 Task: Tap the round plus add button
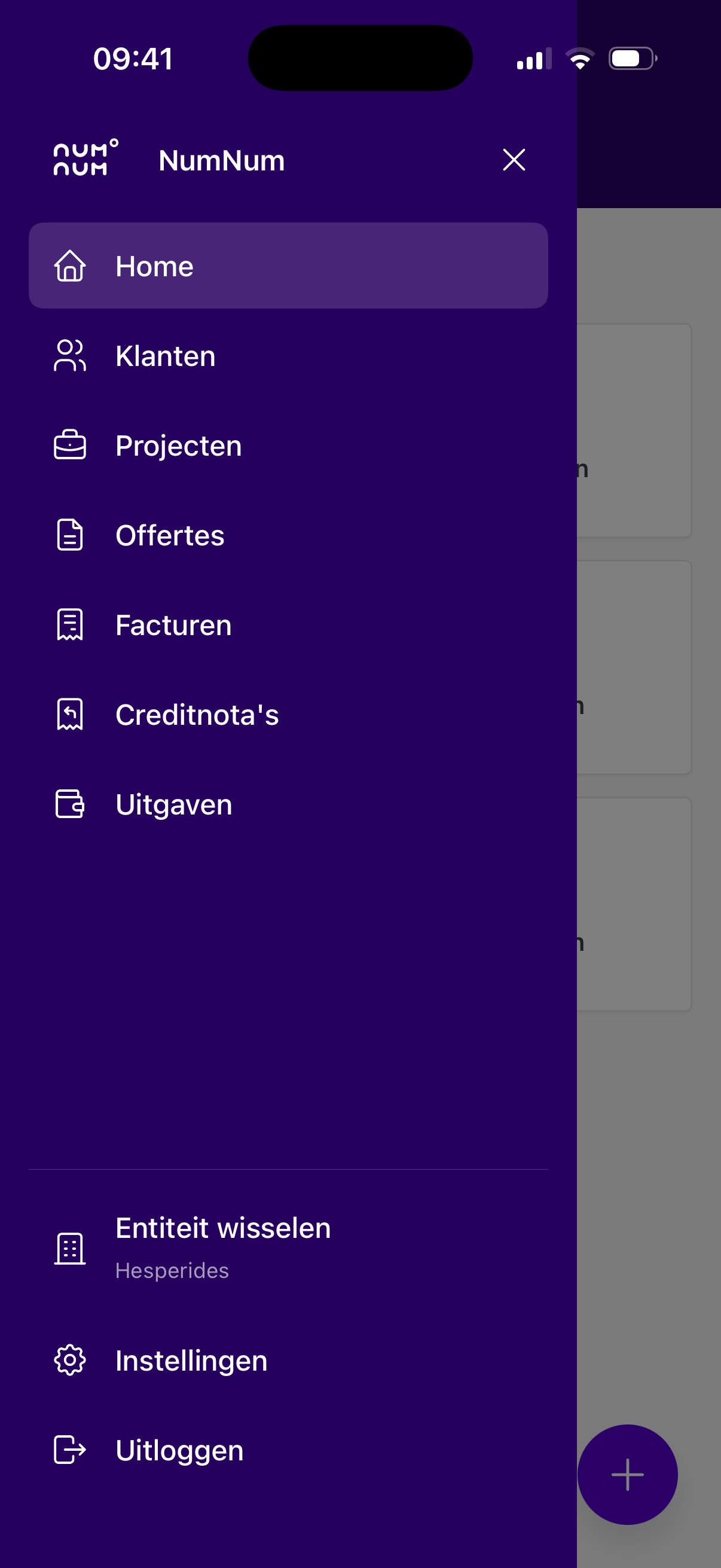(627, 1474)
